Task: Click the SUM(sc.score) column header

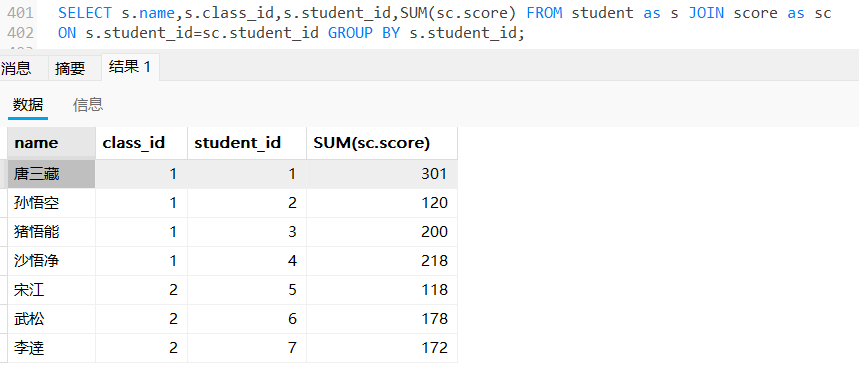Action: click(x=382, y=143)
